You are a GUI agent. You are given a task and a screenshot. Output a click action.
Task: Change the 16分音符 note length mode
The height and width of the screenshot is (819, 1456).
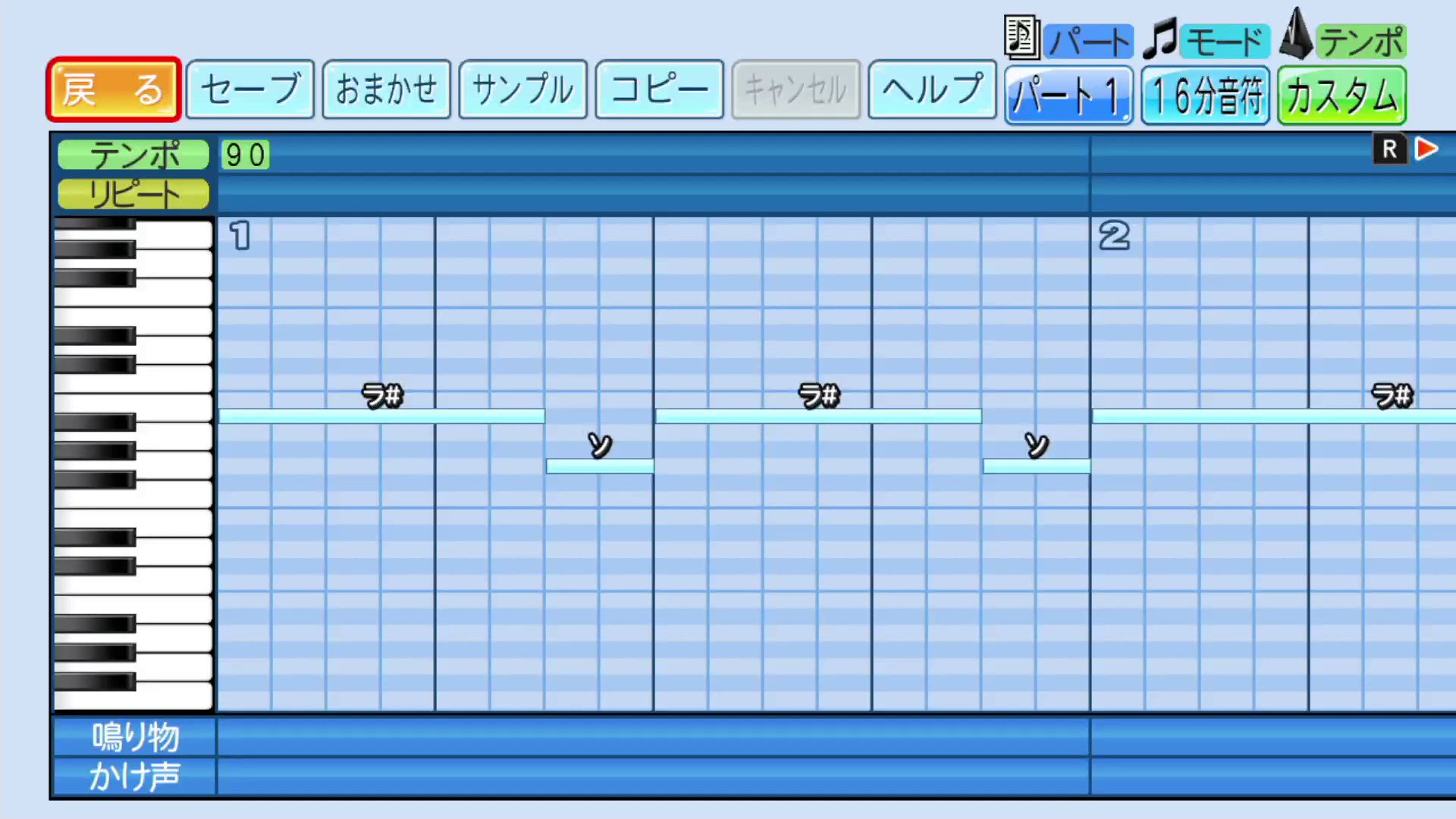pyautogui.click(x=1205, y=96)
